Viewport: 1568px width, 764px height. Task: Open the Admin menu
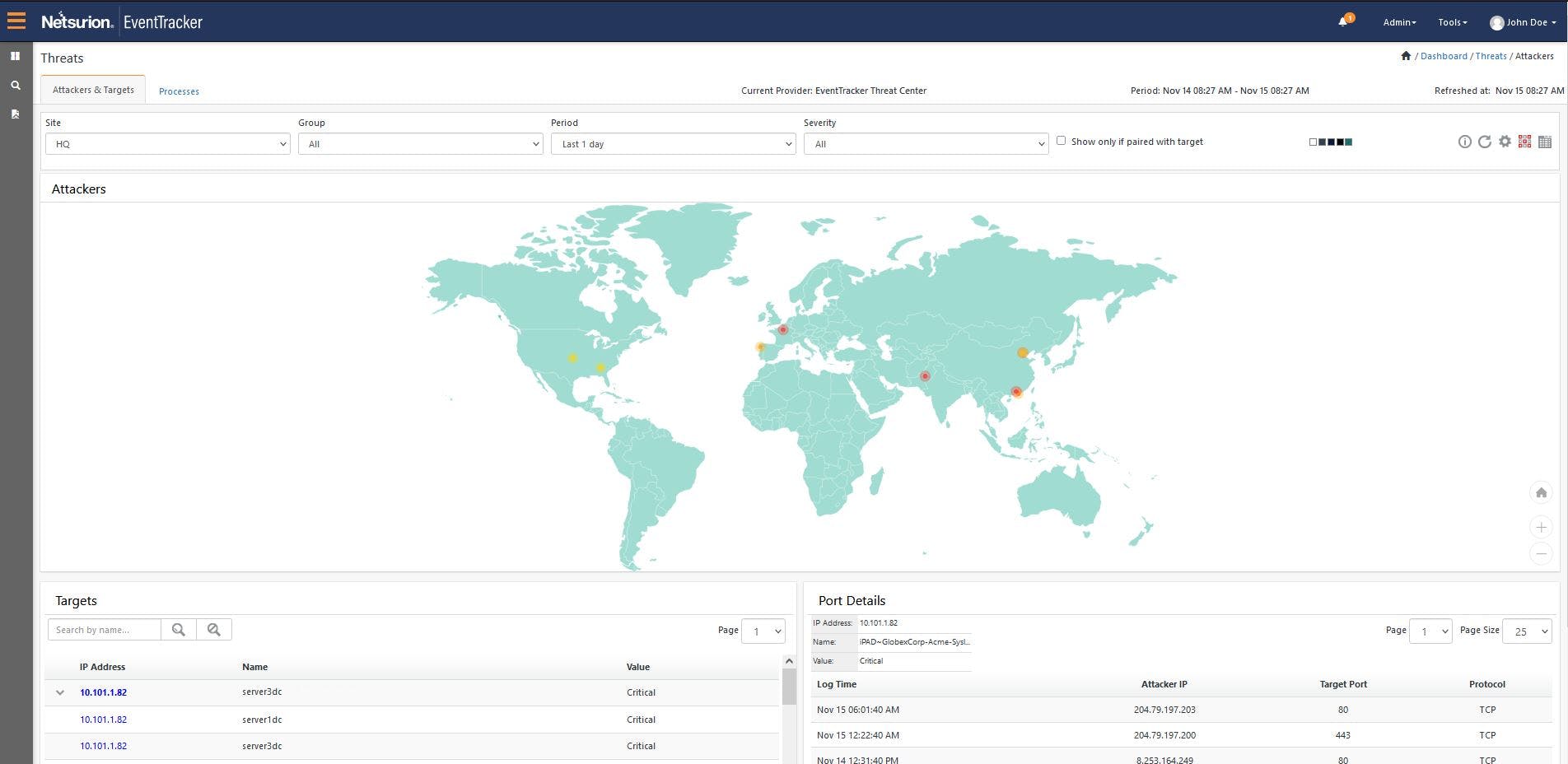pos(1398,22)
